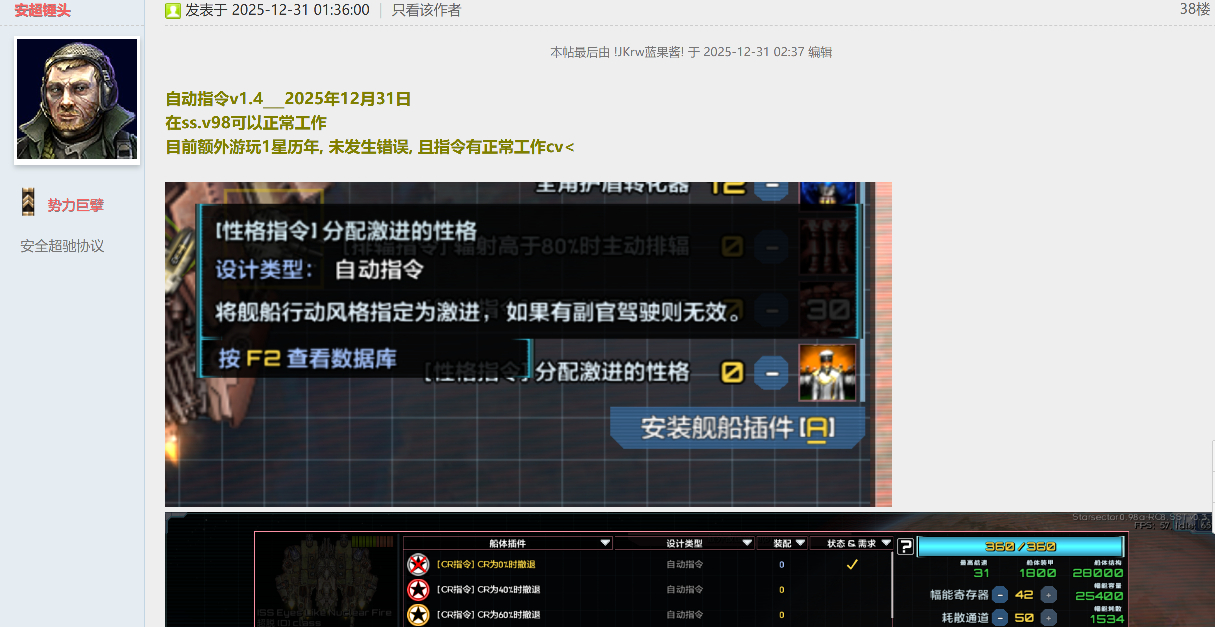Click the [CR指令] CR为0%时撤退 row text
1215x627 pixels.
[487, 564]
